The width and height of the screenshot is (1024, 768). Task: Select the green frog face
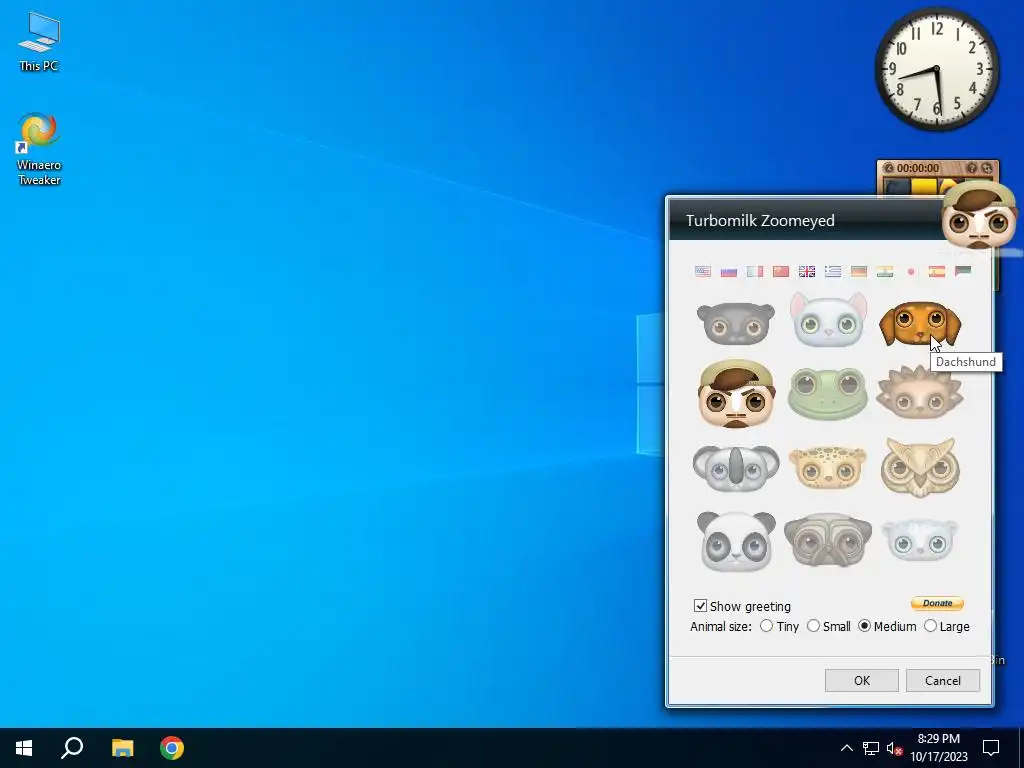[828, 393]
